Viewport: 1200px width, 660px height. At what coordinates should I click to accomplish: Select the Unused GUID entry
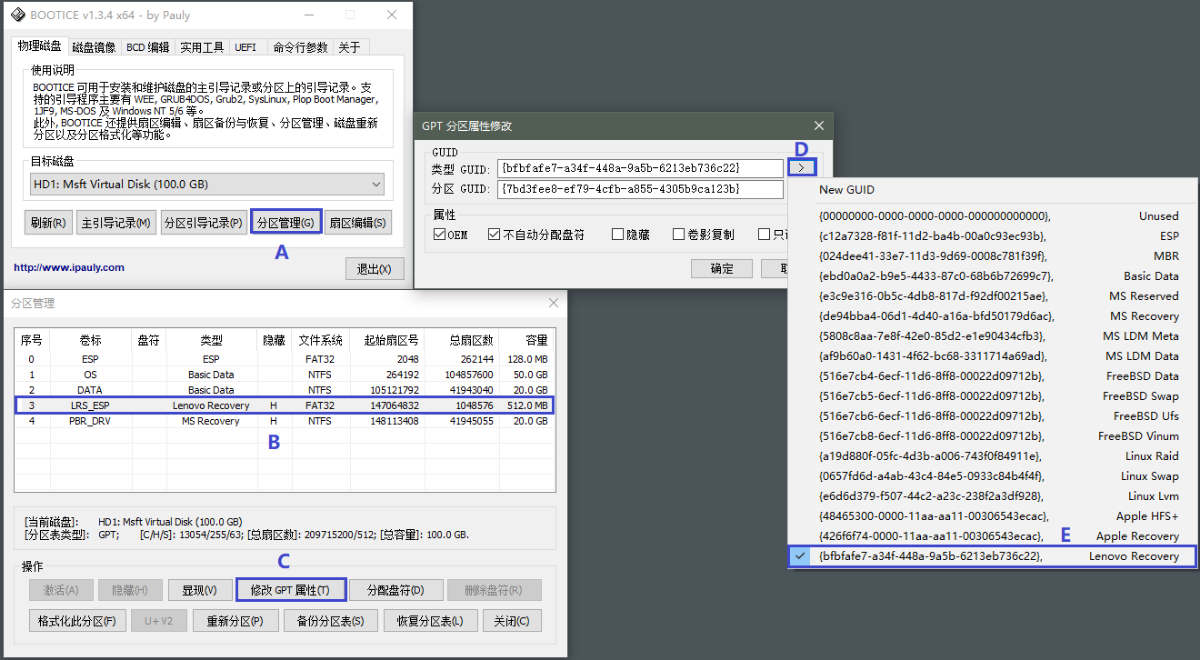[x=992, y=216]
